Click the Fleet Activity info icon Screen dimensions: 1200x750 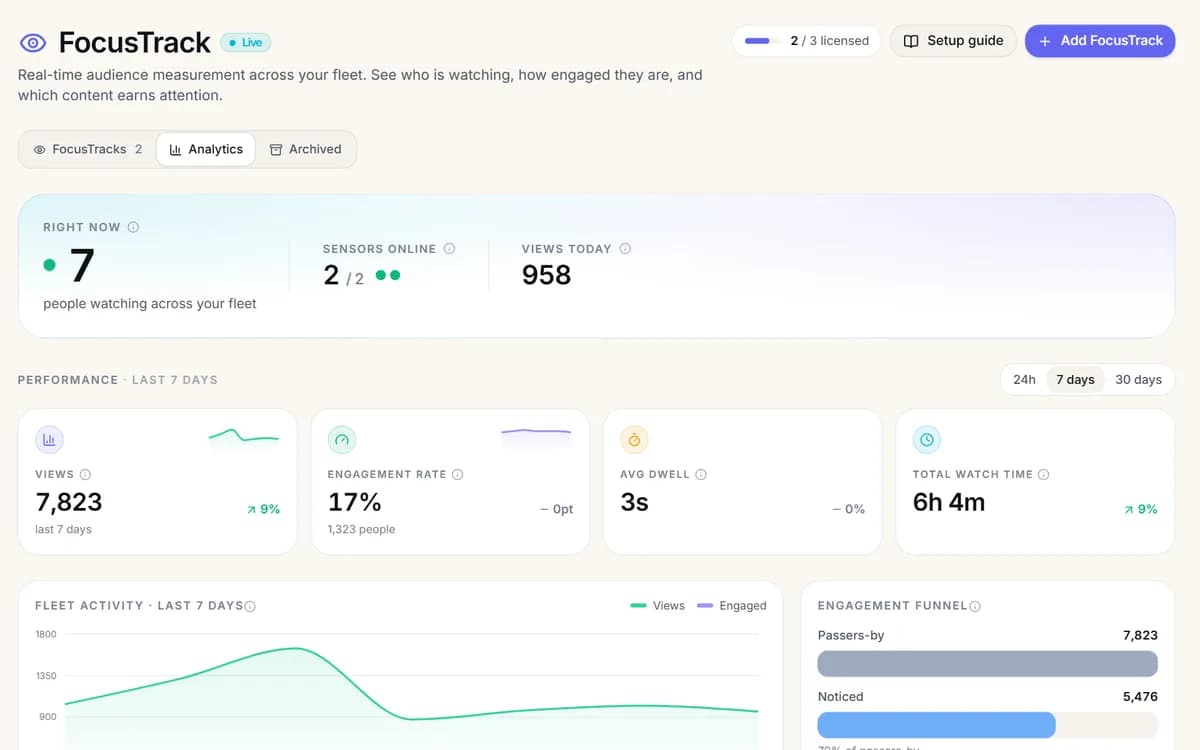pos(250,606)
